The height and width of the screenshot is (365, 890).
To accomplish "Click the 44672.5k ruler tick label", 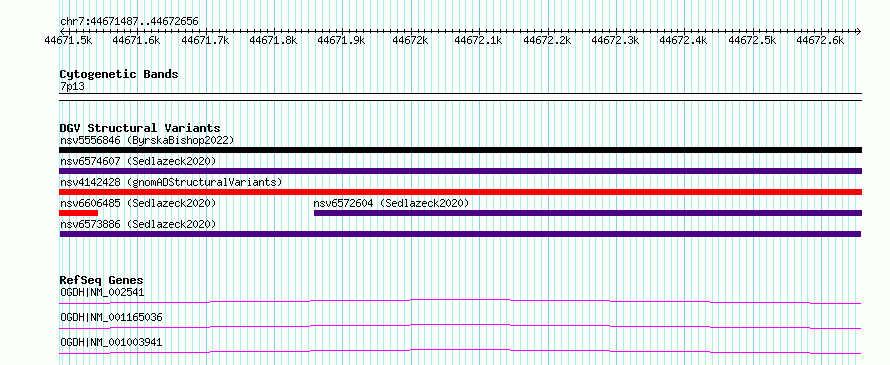I will click(x=752, y=40).
